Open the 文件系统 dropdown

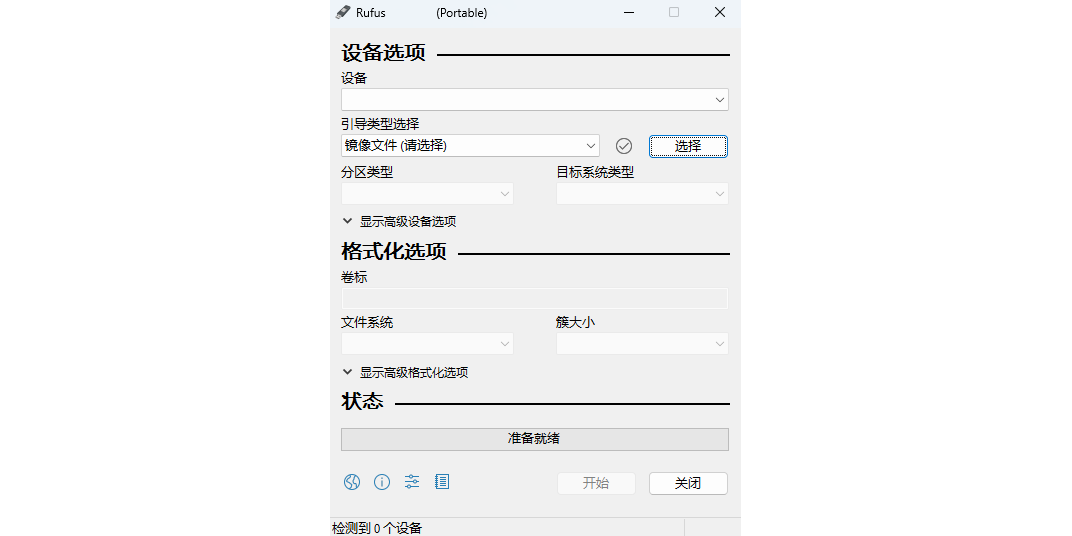(x=427, y=343)
